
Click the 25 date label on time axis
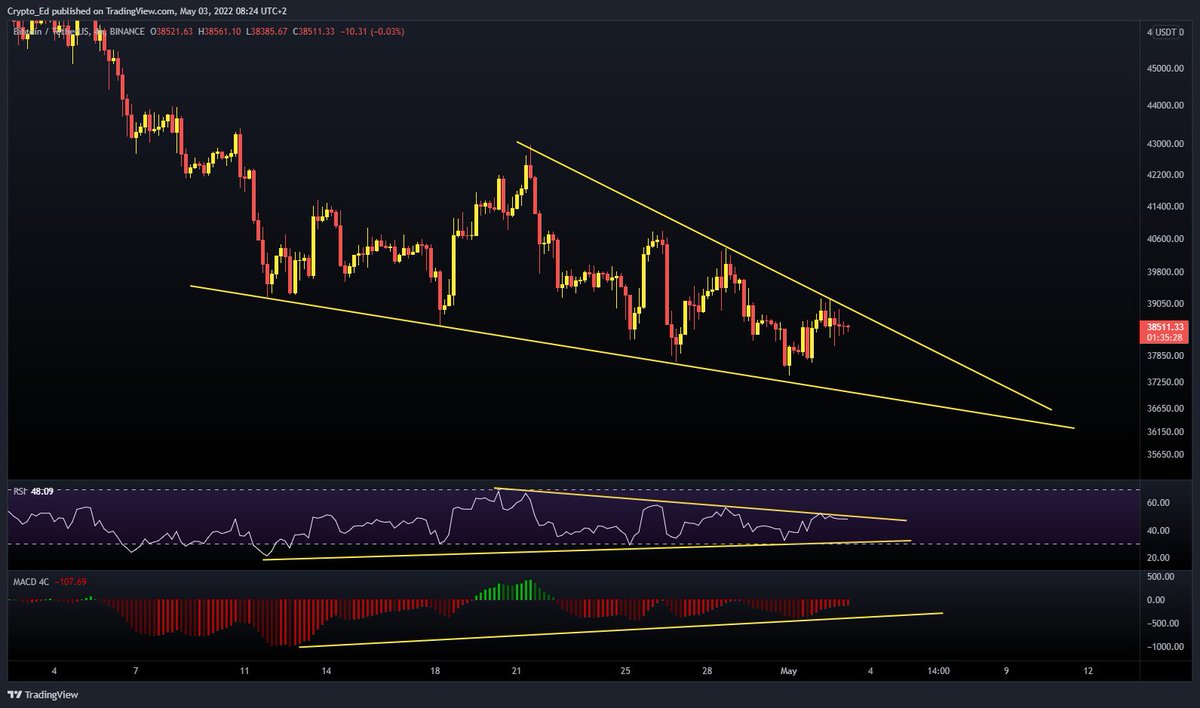pyautogui.click(x=625, y=671)
